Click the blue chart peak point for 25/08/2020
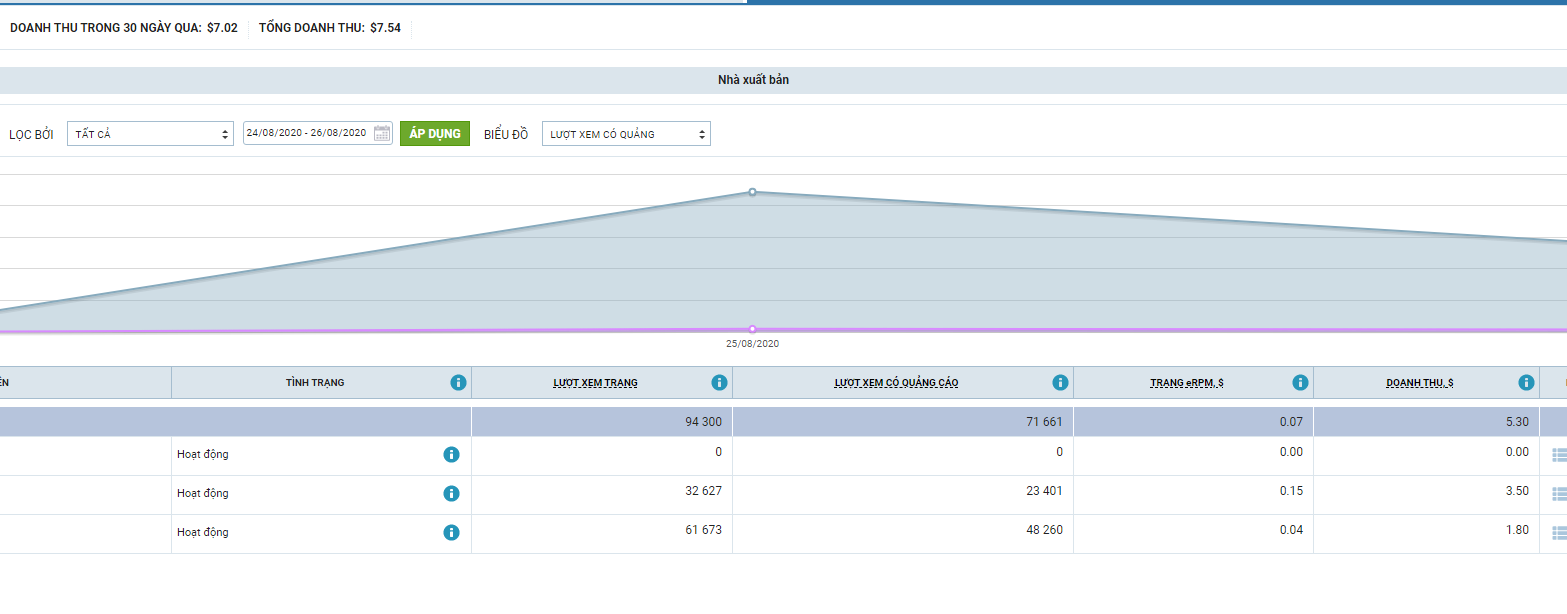1567x614 pixels. click(752, 192)
